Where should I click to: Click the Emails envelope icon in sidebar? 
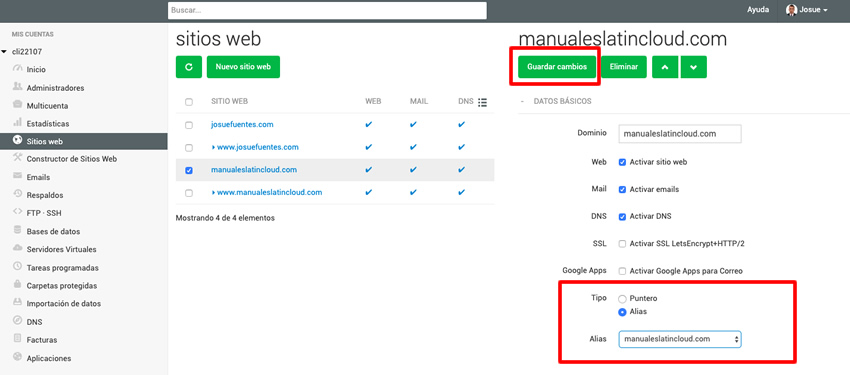(17, 177)
